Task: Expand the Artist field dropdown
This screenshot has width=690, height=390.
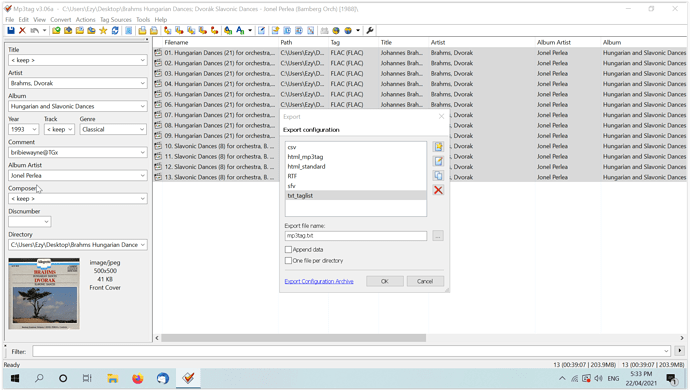Action: click(x=143, y=83)
